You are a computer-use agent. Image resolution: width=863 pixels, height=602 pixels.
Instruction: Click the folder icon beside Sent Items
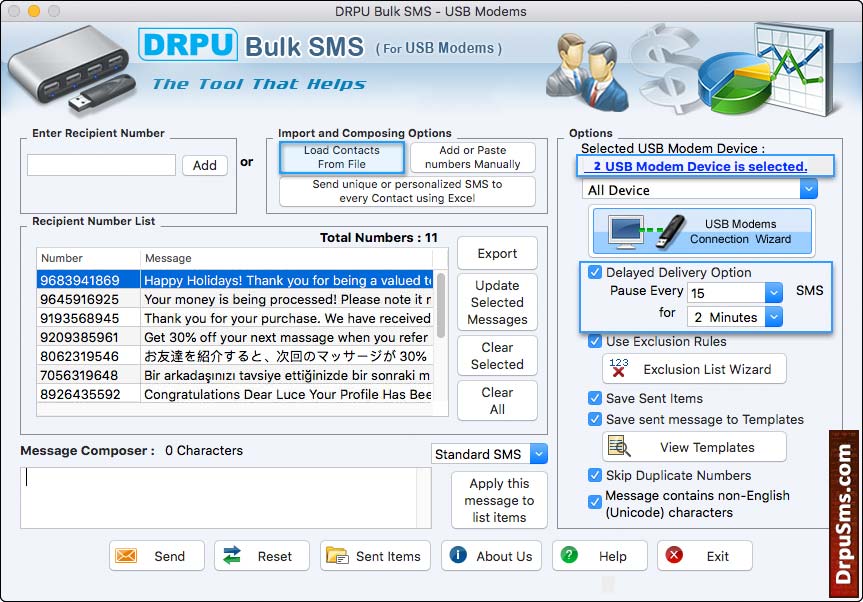coord(337,556)
